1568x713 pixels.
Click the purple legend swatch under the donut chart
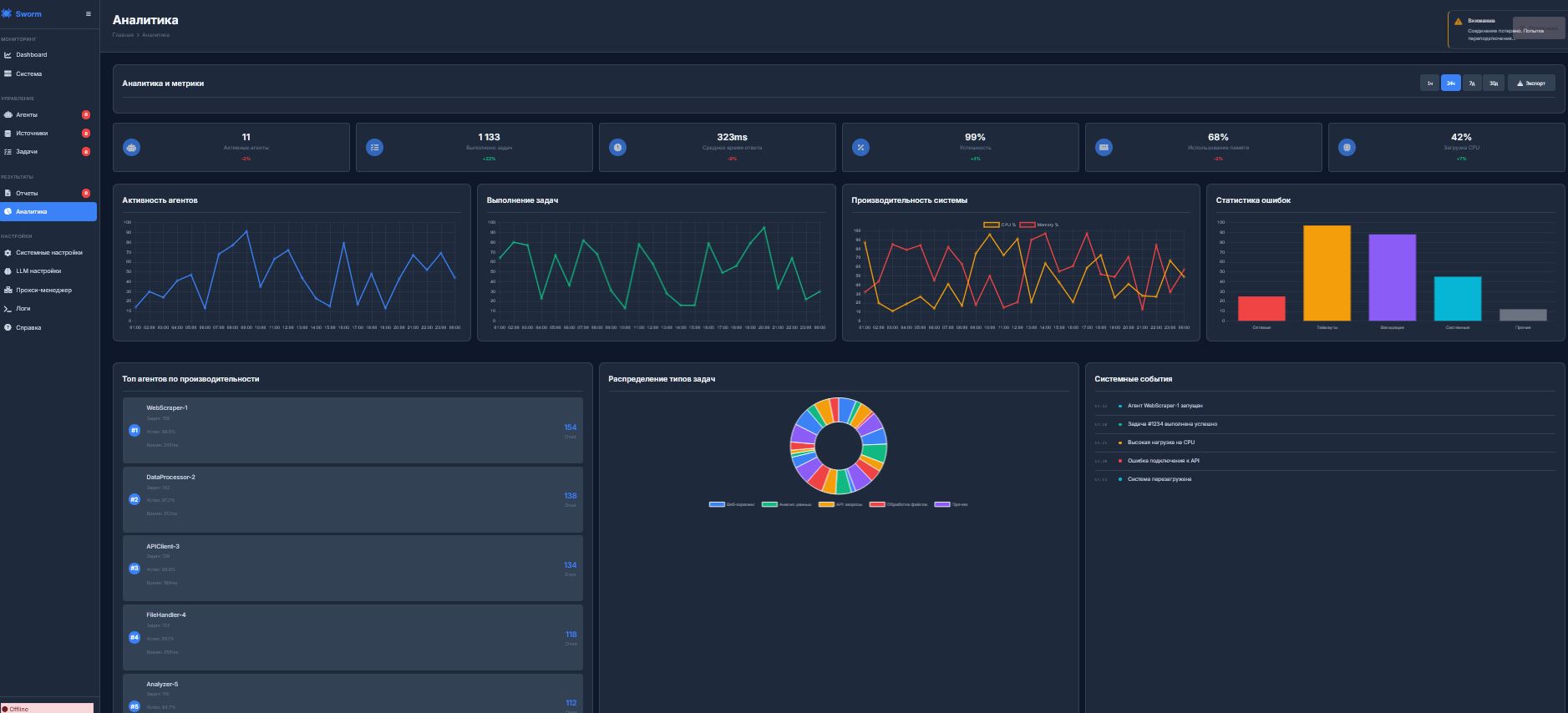(942, 504)
